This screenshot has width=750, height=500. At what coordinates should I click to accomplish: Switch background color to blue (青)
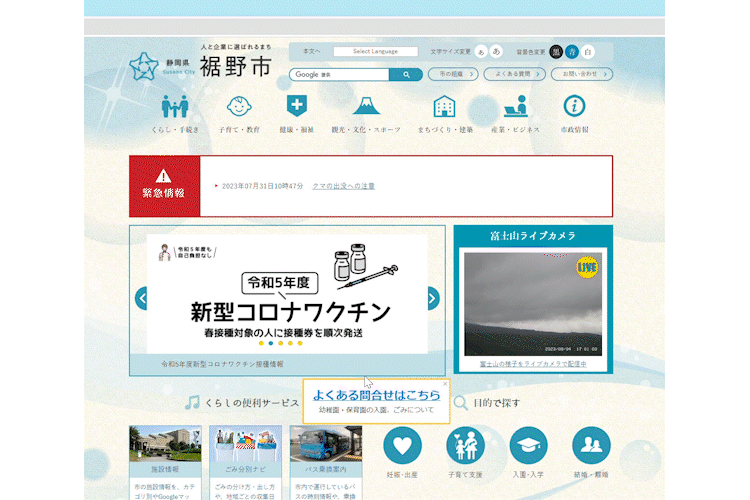click(x=572, y=51)
